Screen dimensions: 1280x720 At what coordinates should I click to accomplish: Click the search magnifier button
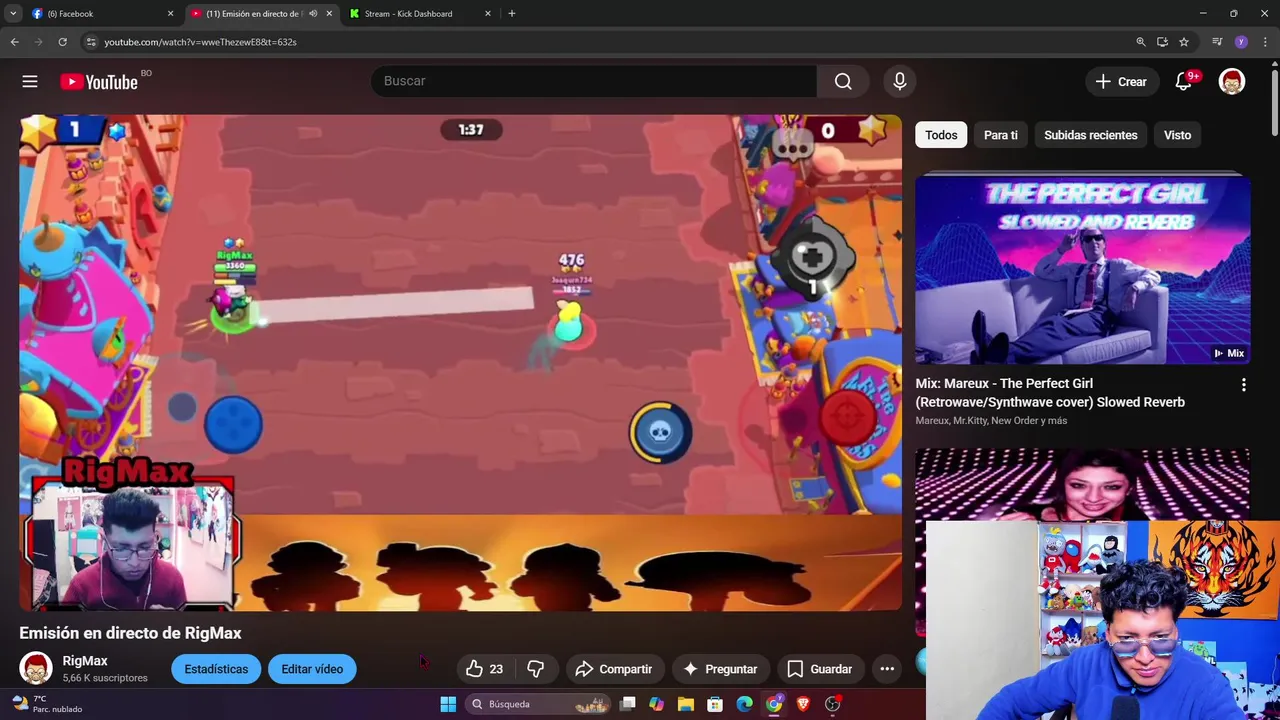[843, 81]
